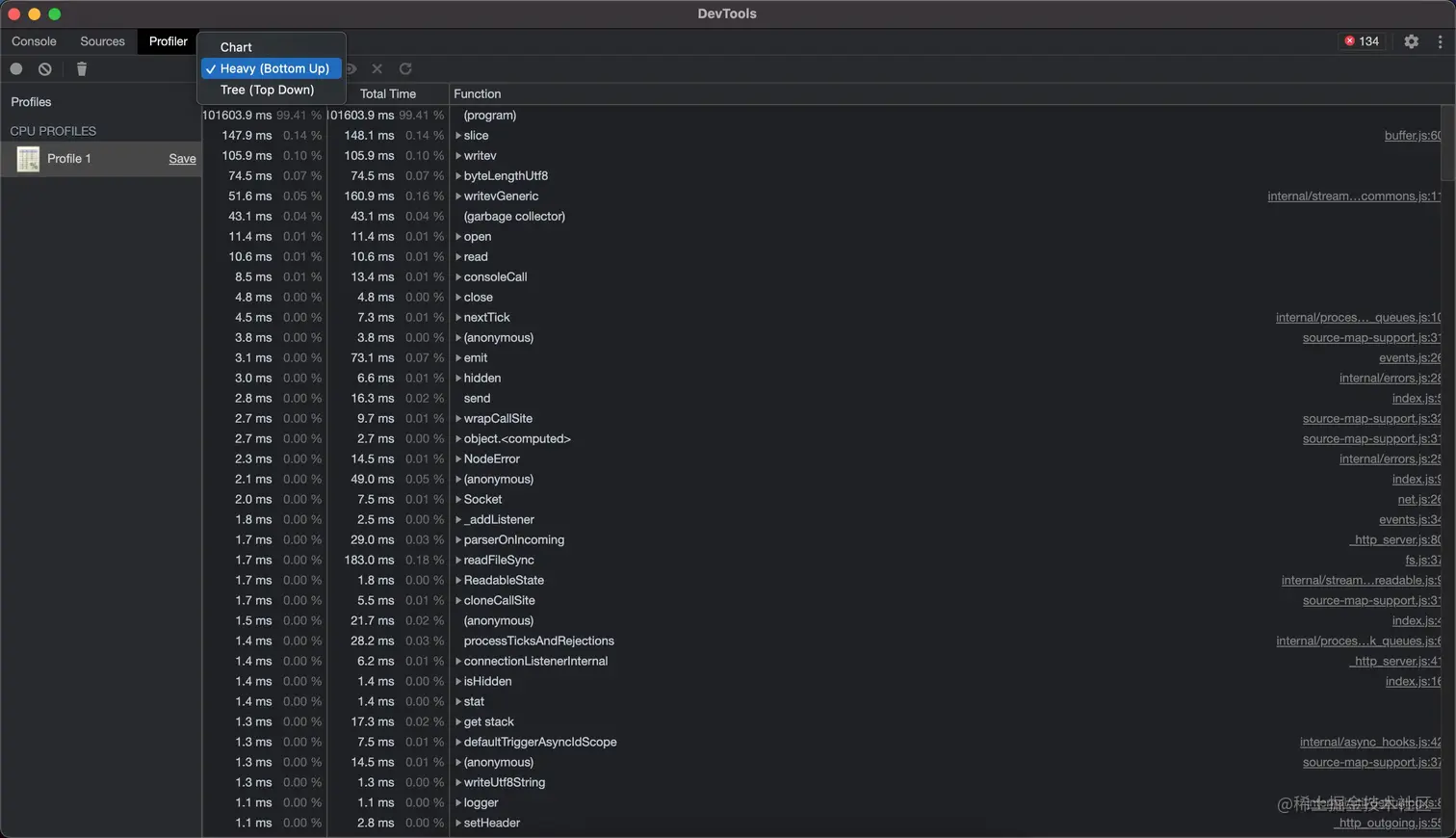Select the processTicksAndRejections function name

coord(539,642)
